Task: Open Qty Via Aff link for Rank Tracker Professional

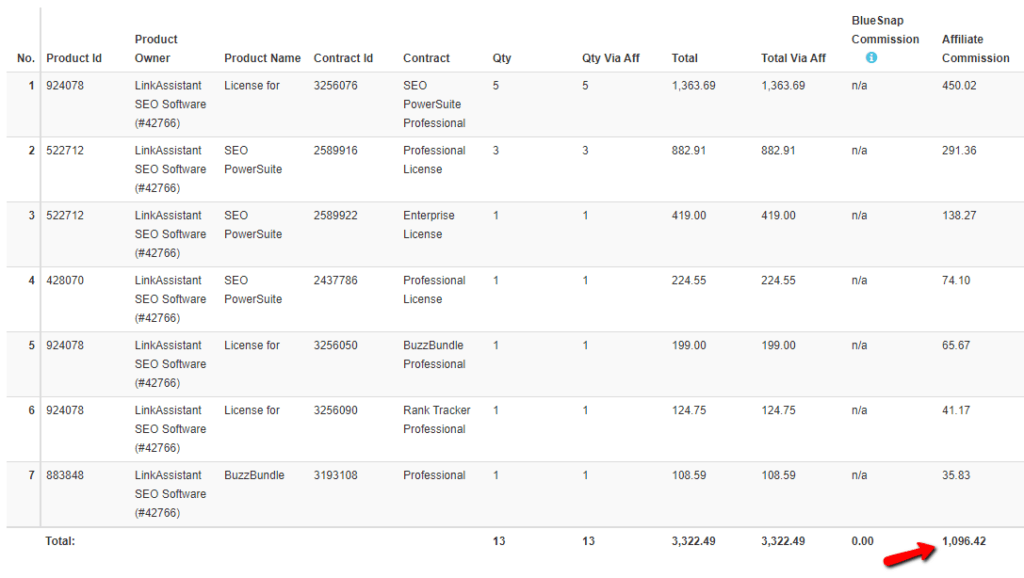Action: (585, 411)
